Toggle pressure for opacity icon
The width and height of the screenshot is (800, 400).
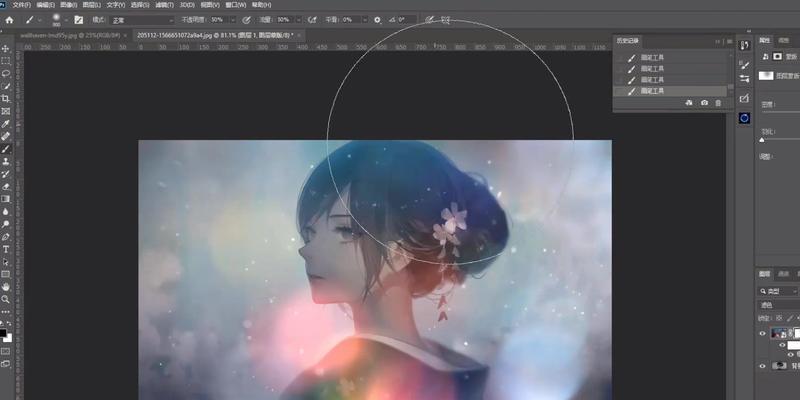(246, 20)
